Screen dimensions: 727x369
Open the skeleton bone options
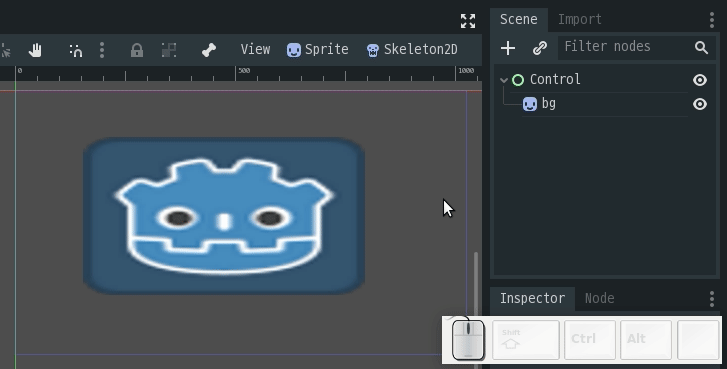coord(209,50)
